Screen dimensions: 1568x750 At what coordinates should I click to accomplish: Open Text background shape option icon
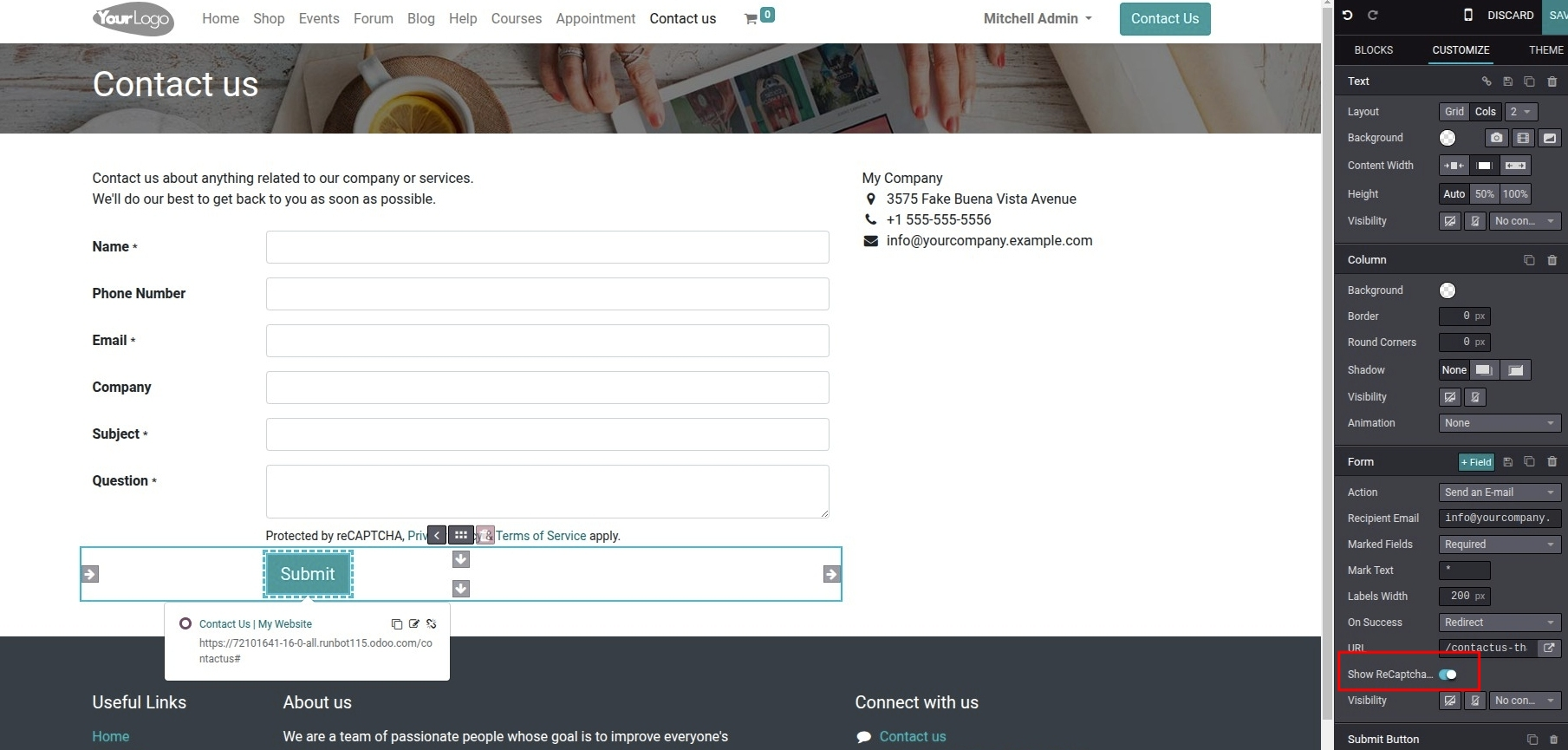tap(1550, 138)
